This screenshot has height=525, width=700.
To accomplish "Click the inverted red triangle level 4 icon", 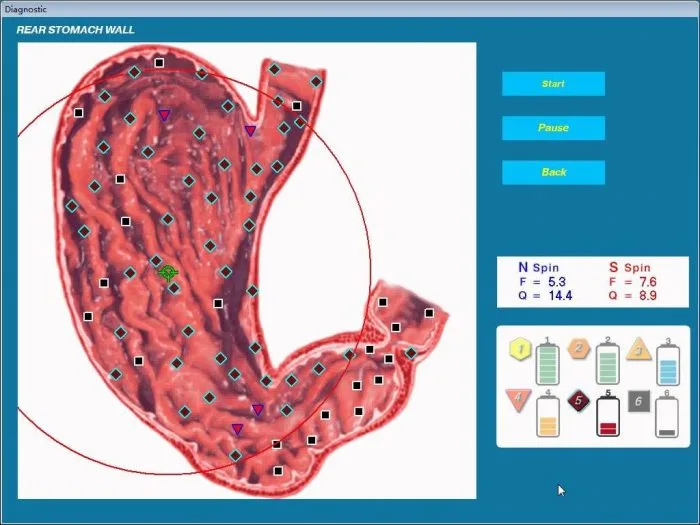I will [x=518, y=401].
